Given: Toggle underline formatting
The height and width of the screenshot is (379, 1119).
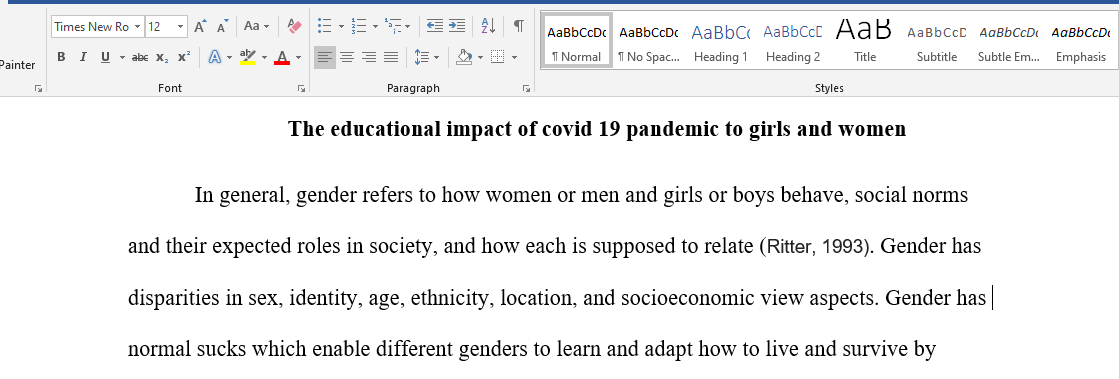Looking at the screenshot, I should point(105,57).
